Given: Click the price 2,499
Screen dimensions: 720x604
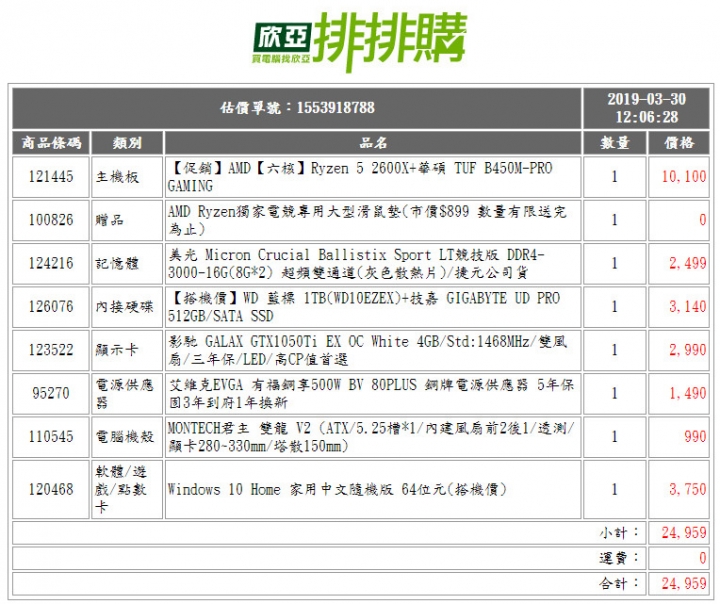Looking at the screenshot, I should pyautogui.click(x=687, y=264).
